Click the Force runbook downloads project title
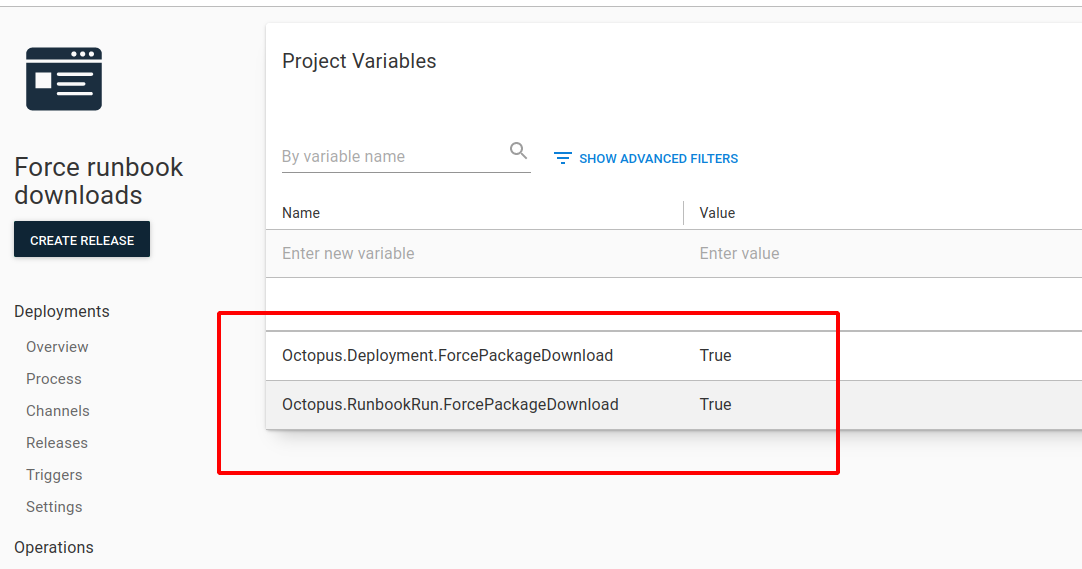Screen dimensions: 1082x569 point(99,181)
